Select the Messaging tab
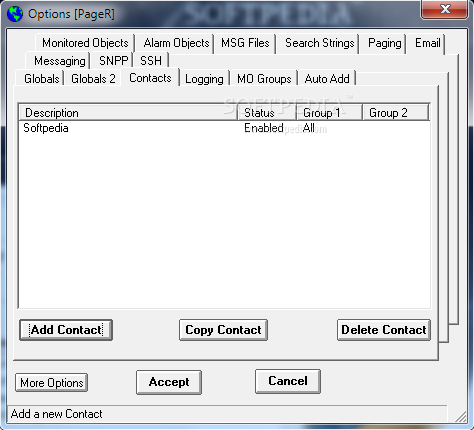This screenshot has height=430, width=474. (59, 61)
